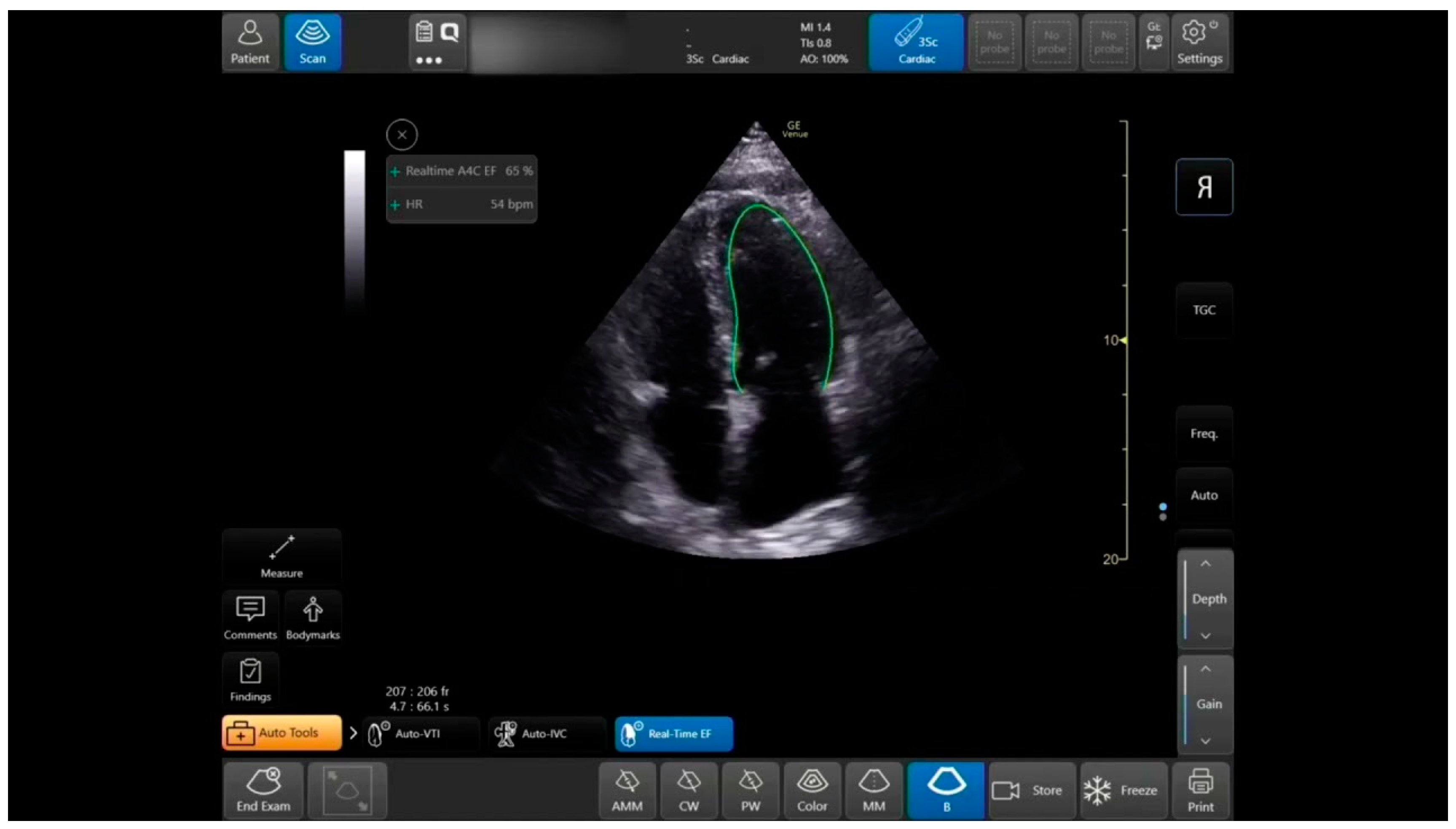Disable the Real-Time EF tool
The height and width of the screenshot is (829, 1456).
[x=674, y=734]
